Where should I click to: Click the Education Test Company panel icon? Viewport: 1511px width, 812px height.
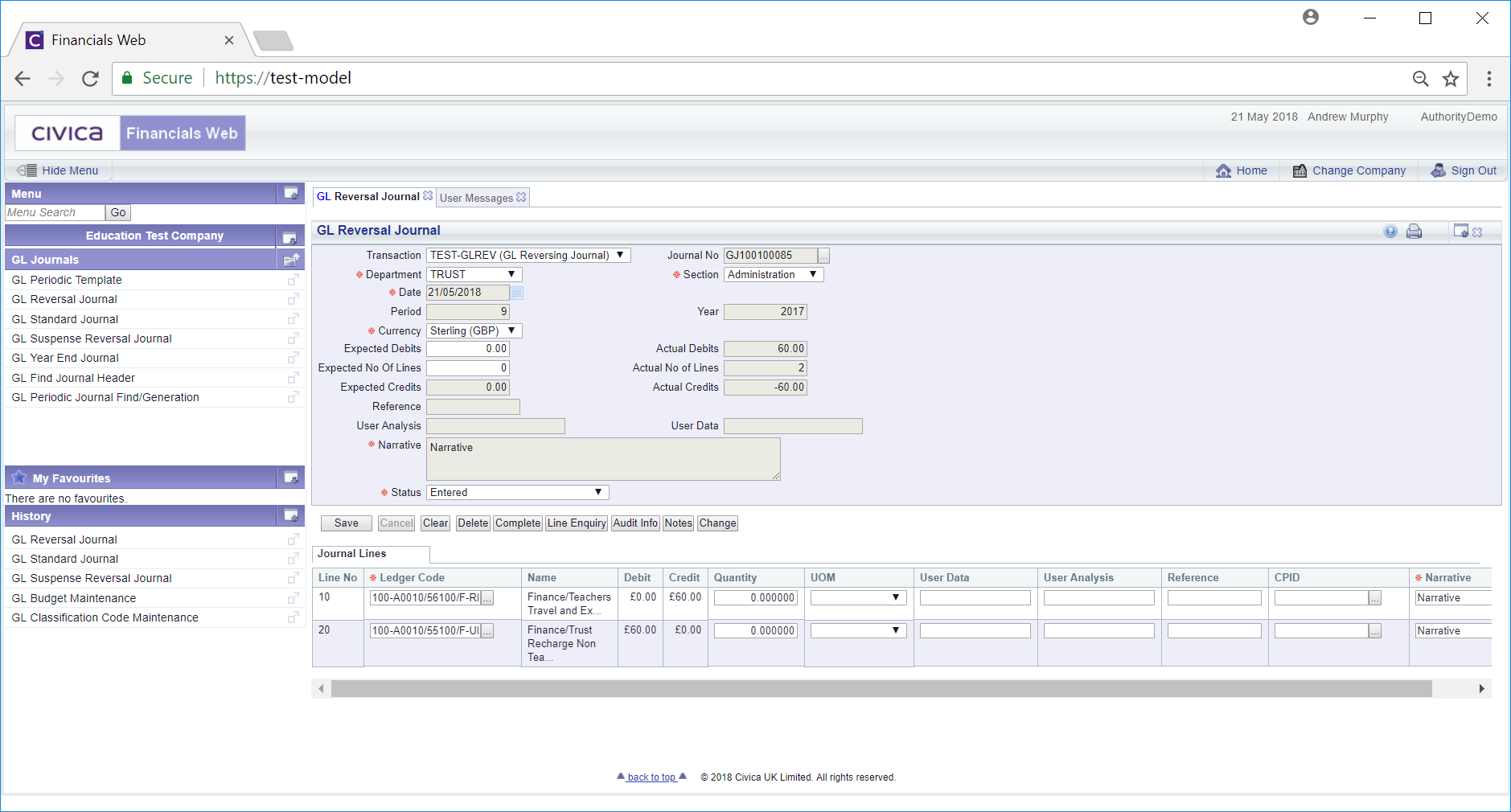289,237
